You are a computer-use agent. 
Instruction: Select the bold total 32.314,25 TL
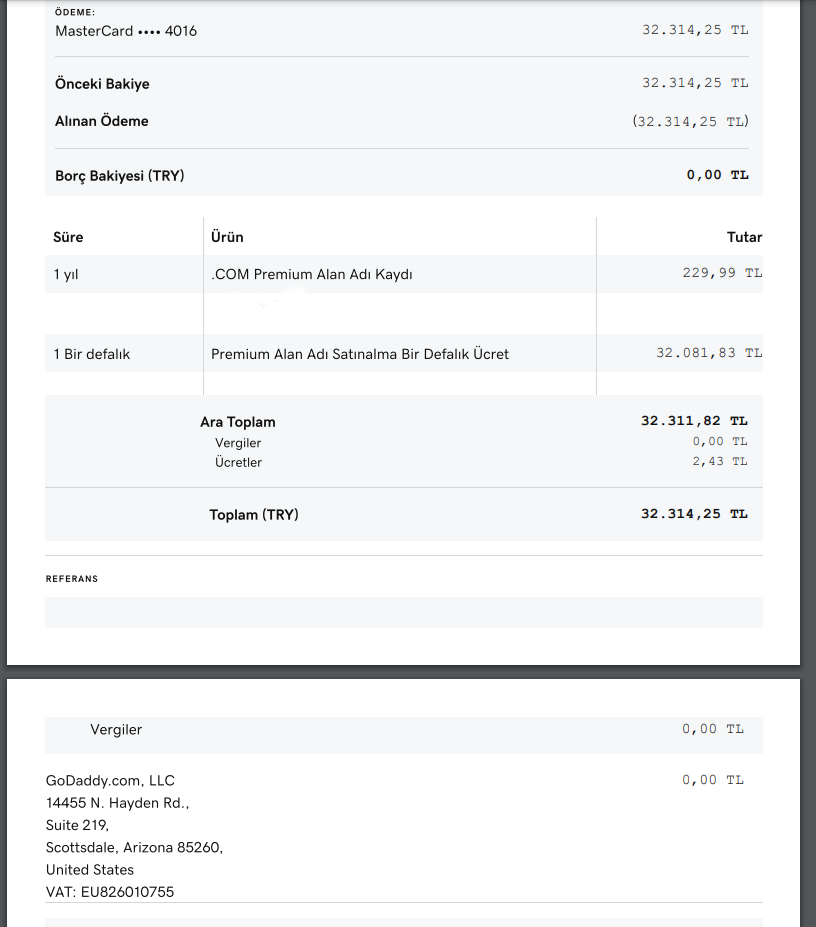[694, 514]
